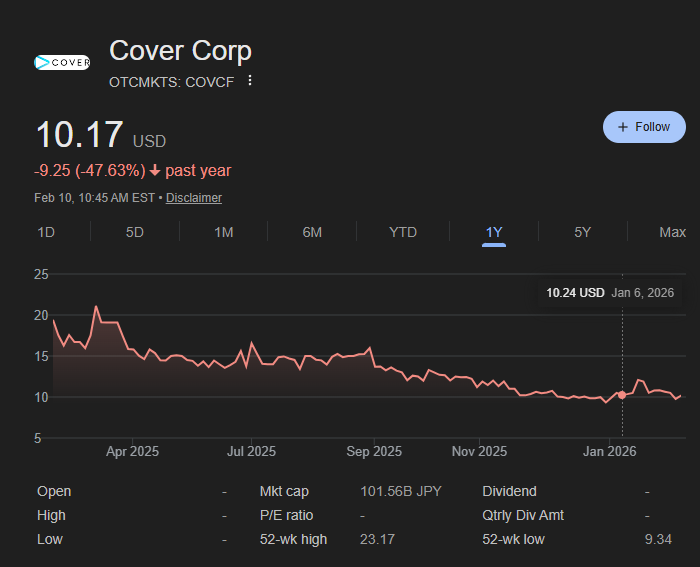Image resolution: width=700 pixels, height=567 pixels.
Task: Open the Disclaimer link
Action: pyautogui.click(x=194, y=198)
